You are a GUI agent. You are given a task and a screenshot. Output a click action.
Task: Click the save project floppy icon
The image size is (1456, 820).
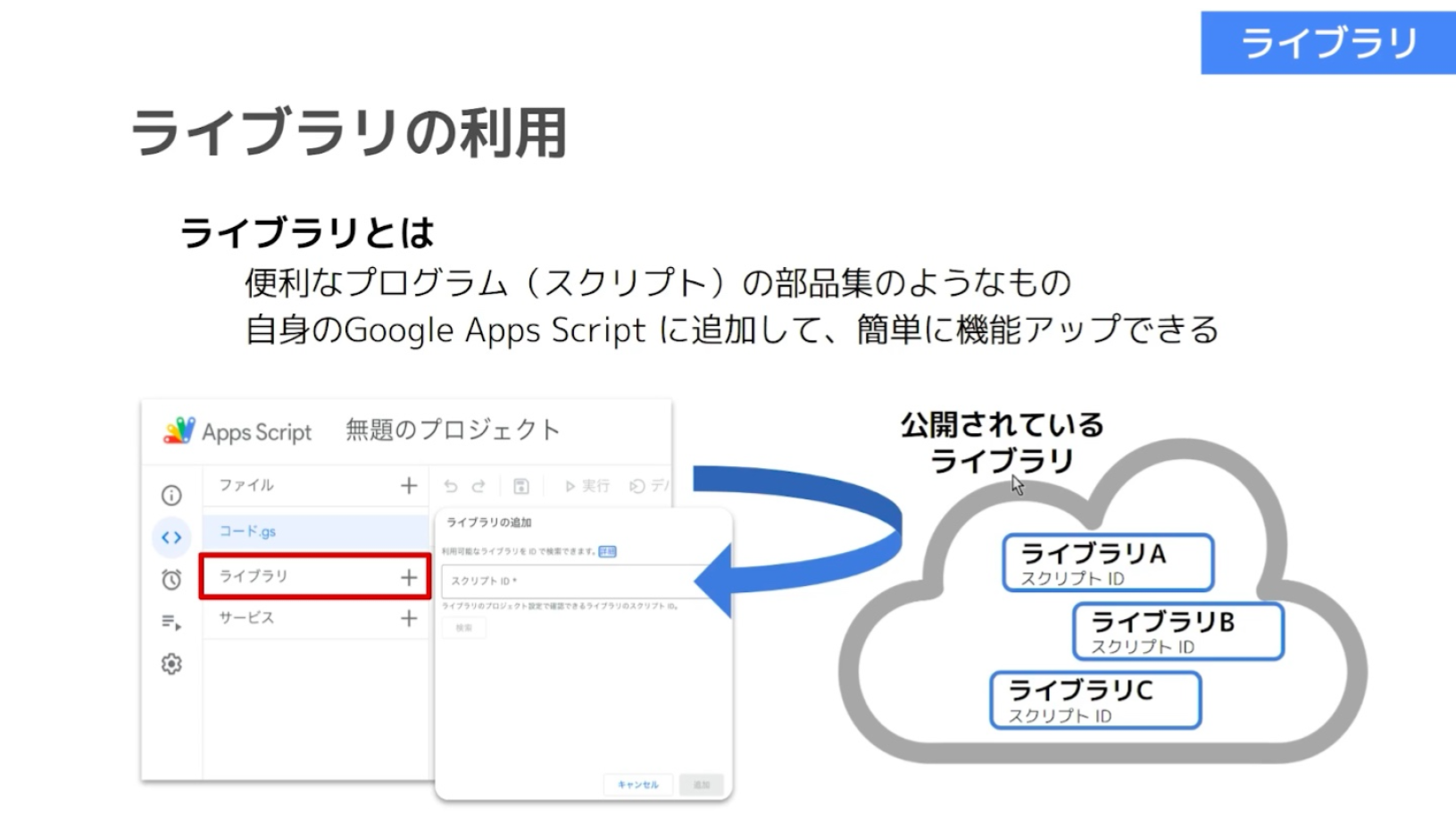[521, 486]
